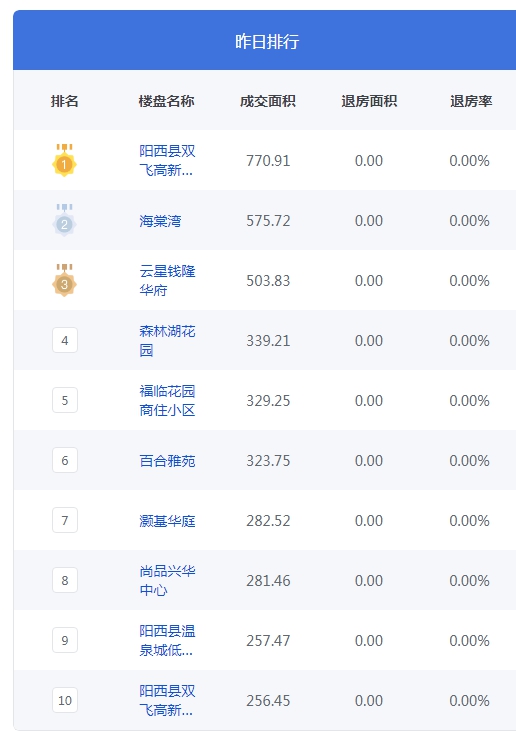Open the 福临花园商住小区 property link

coord(167,400)
